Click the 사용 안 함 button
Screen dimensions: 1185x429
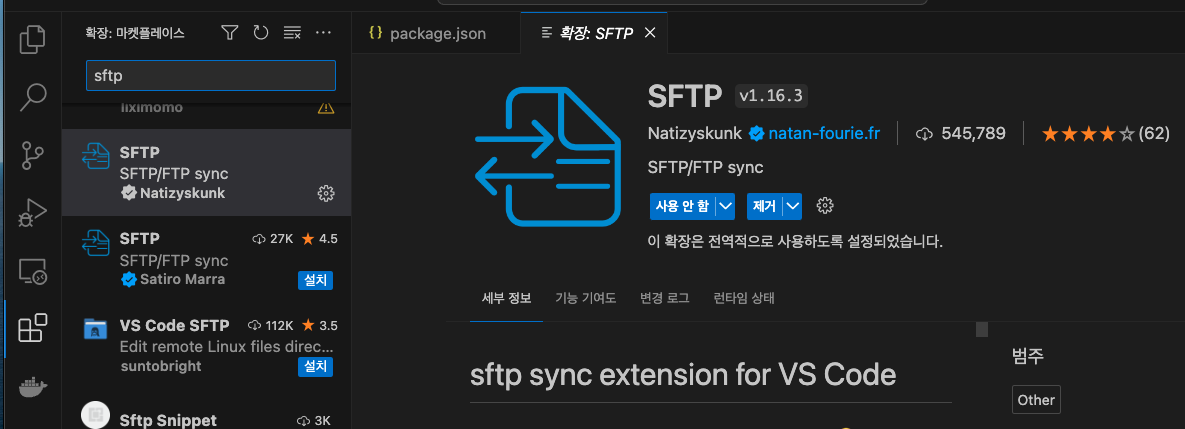[682, 205]
